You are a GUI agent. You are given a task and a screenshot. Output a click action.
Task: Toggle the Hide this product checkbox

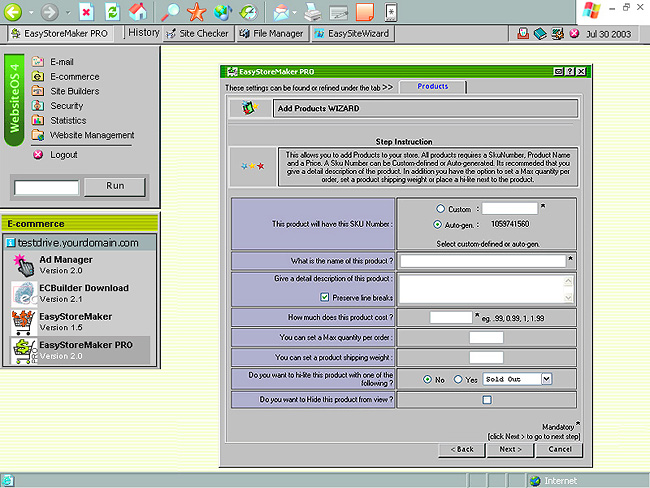click(487, 400)
